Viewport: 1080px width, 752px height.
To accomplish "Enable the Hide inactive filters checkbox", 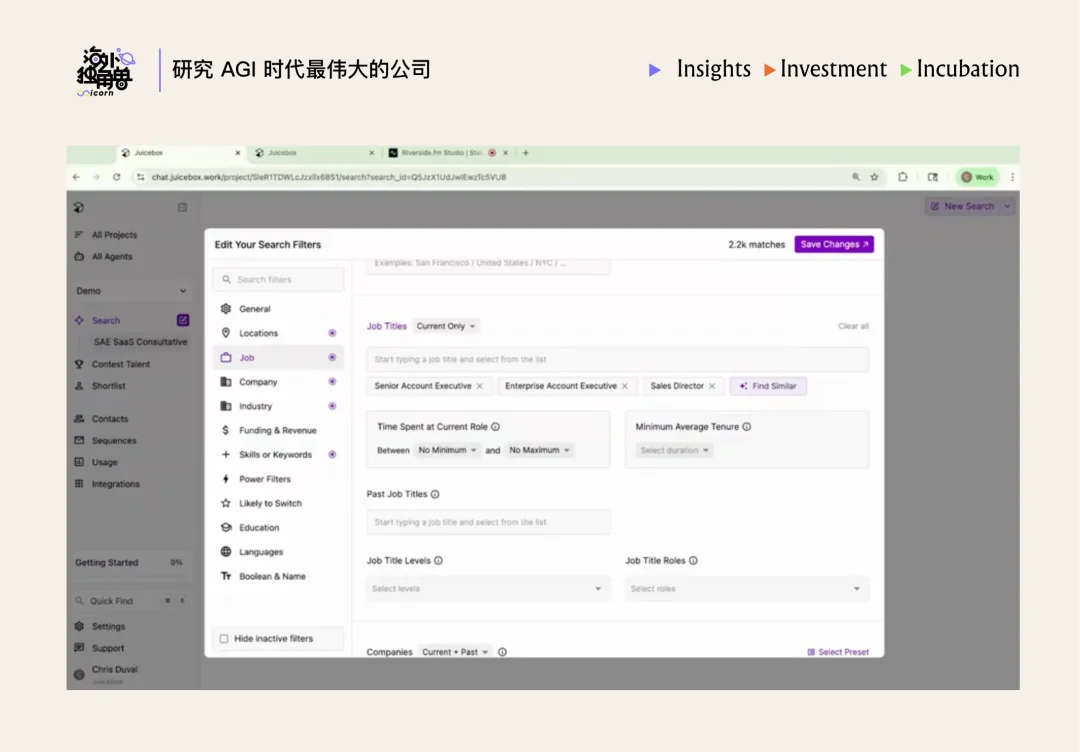I will (223, 638).
